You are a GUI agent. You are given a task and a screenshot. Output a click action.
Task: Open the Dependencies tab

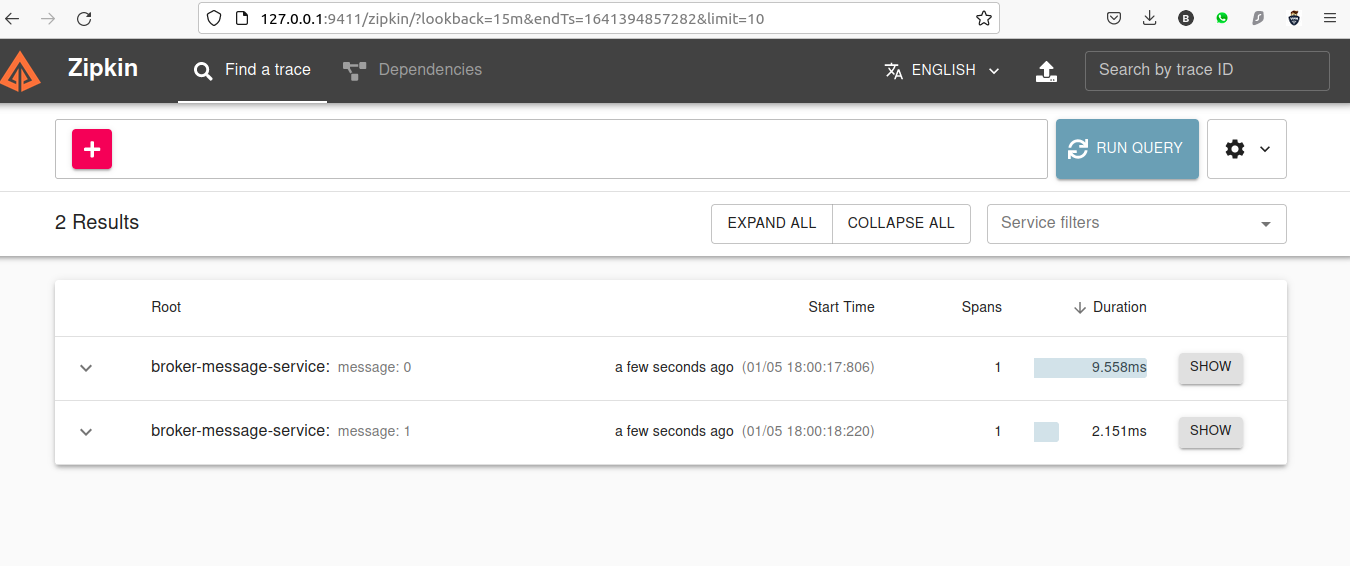point(412,70)
